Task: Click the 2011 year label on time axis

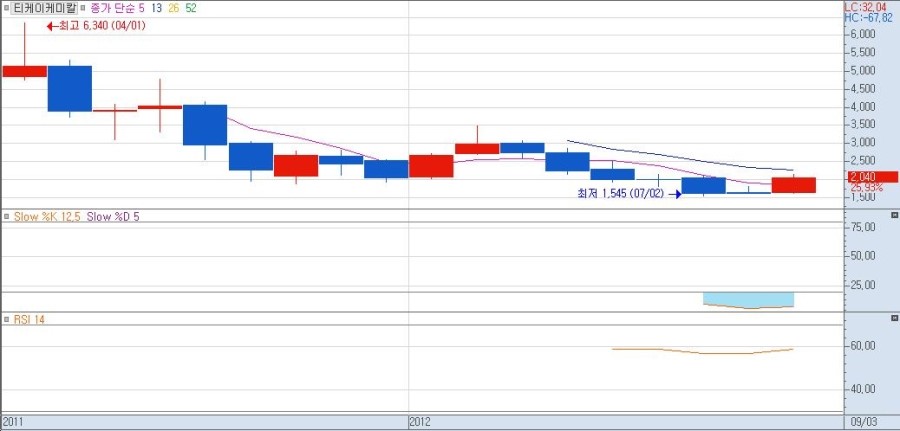Action: pyautogui.click(x=11, y=422)
